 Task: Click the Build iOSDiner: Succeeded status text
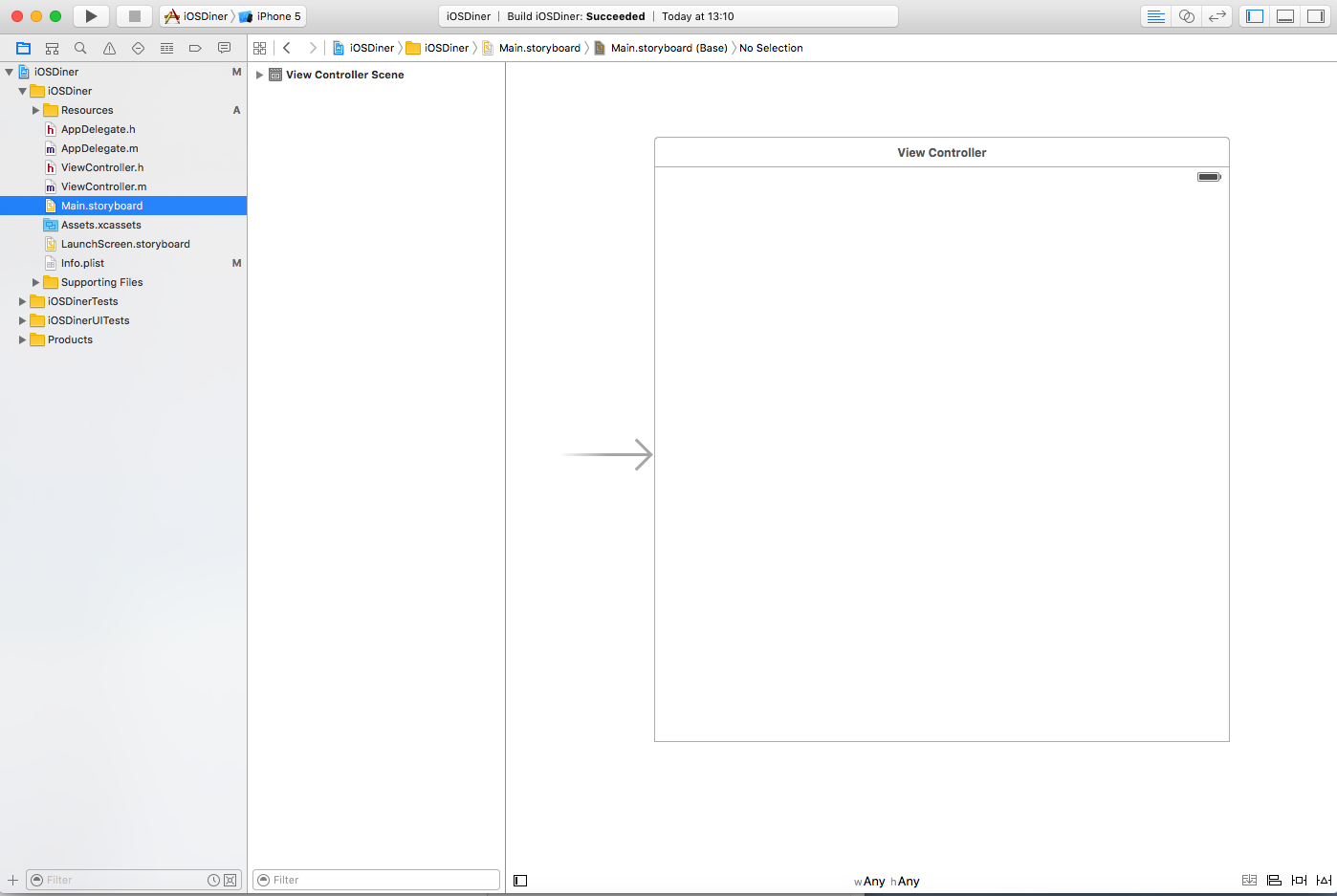(576, 16)
